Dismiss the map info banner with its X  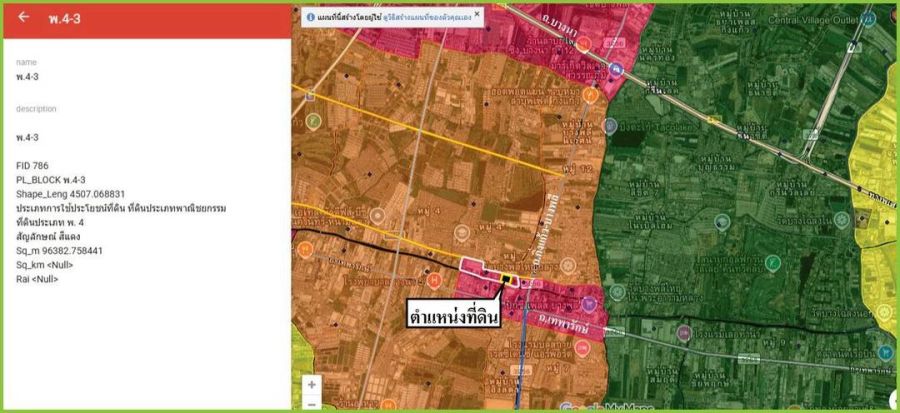477,13
